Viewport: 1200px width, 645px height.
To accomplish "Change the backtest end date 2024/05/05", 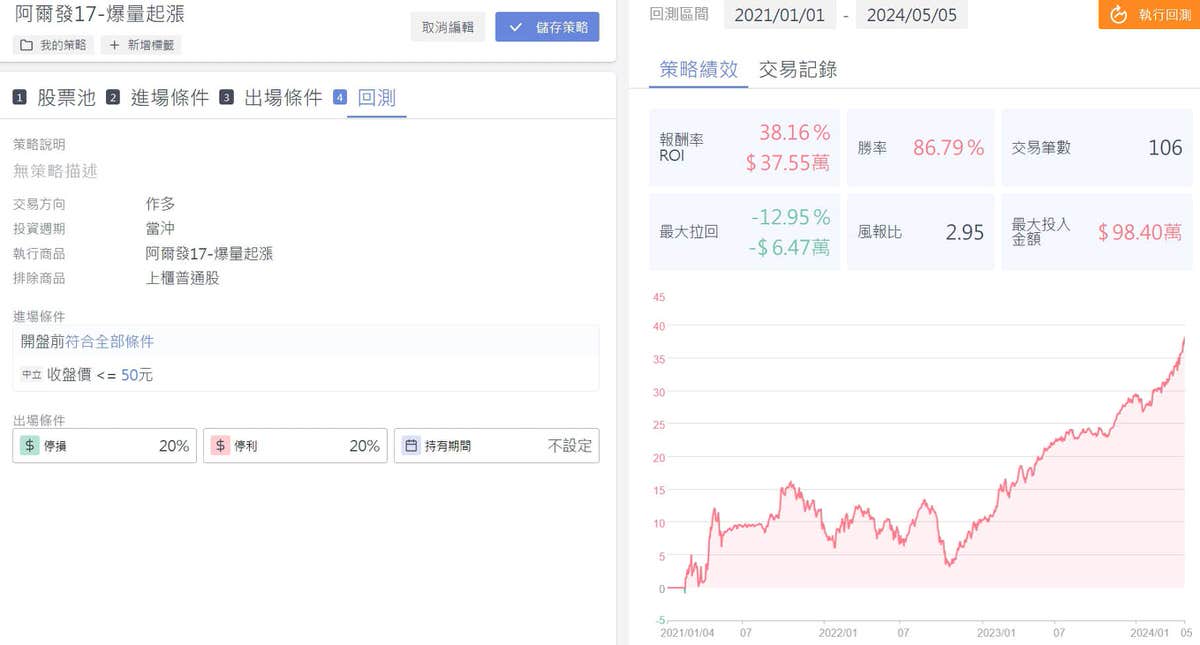I will [x=911, y=15].
